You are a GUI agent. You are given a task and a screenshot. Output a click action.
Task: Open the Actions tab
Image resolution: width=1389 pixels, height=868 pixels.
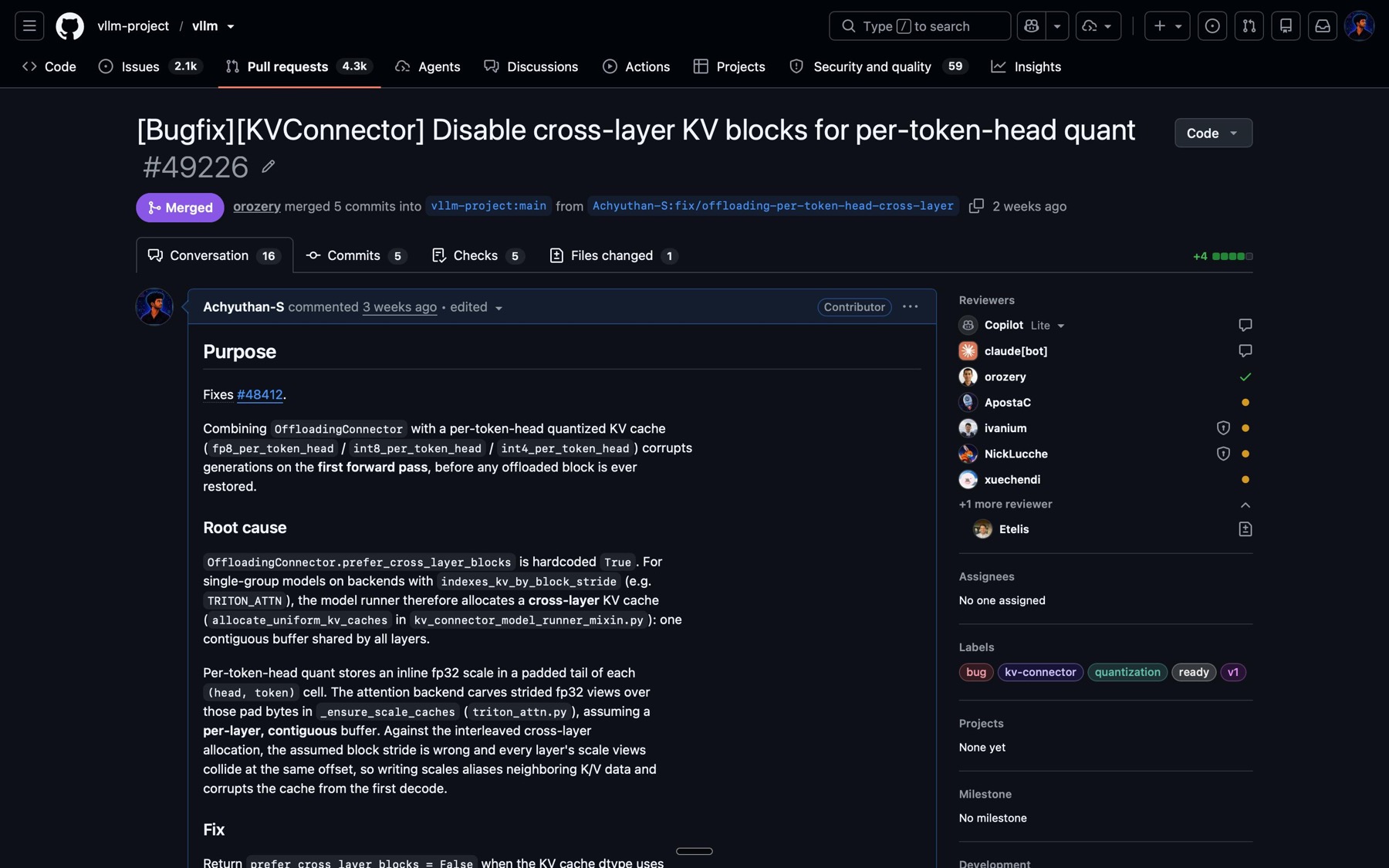click(x=636, y=67)
